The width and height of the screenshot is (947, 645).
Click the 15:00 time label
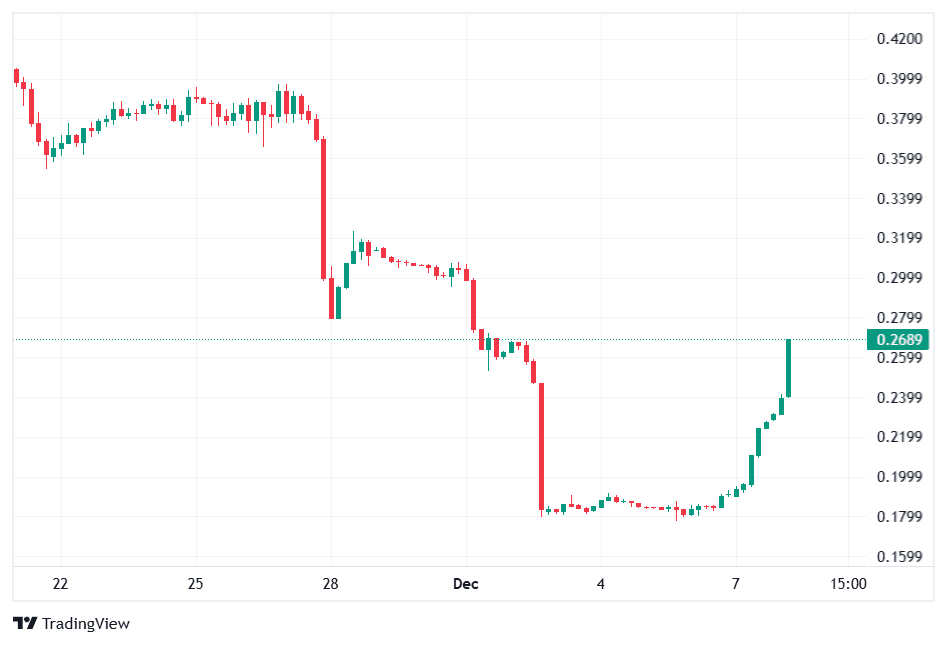[848, 584]
